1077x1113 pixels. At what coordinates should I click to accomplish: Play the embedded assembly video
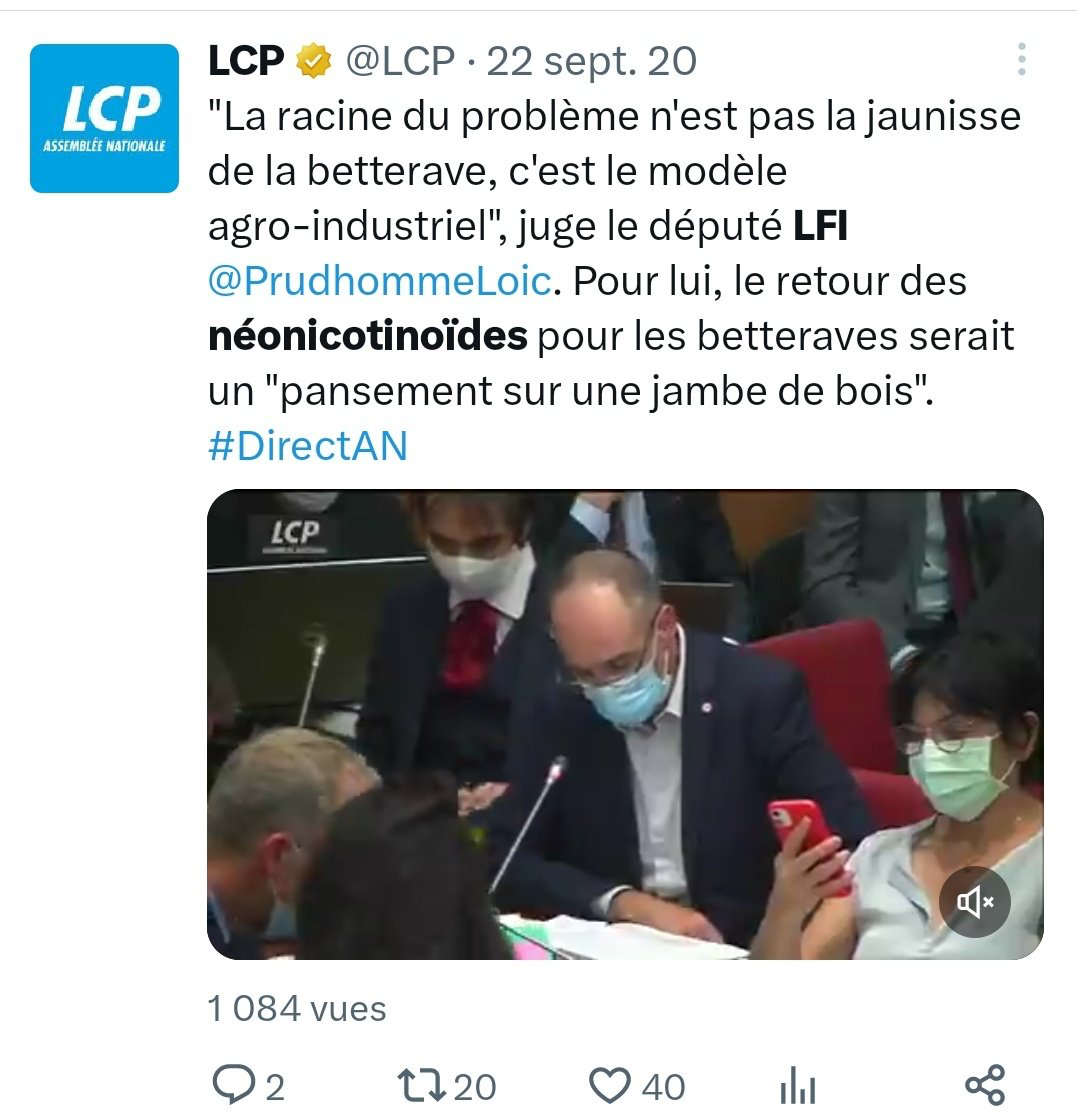click(x=625, y=724)
